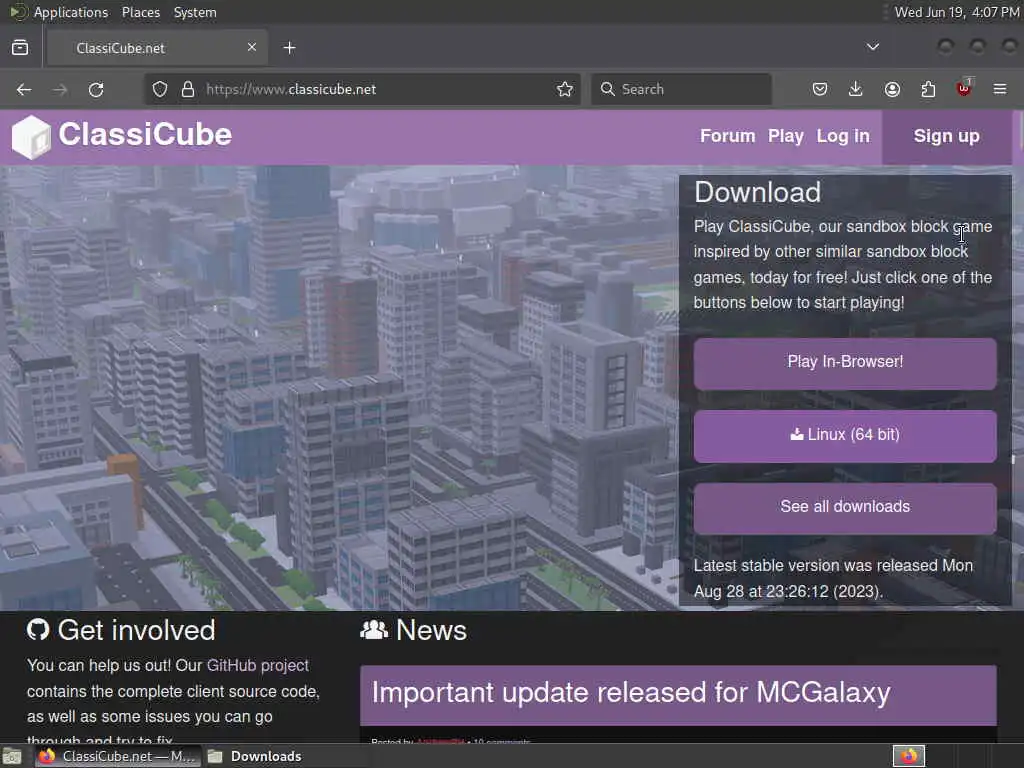Reload the ClassiCube page
This screenshot has width=1024, height=768.
[96, 89]
